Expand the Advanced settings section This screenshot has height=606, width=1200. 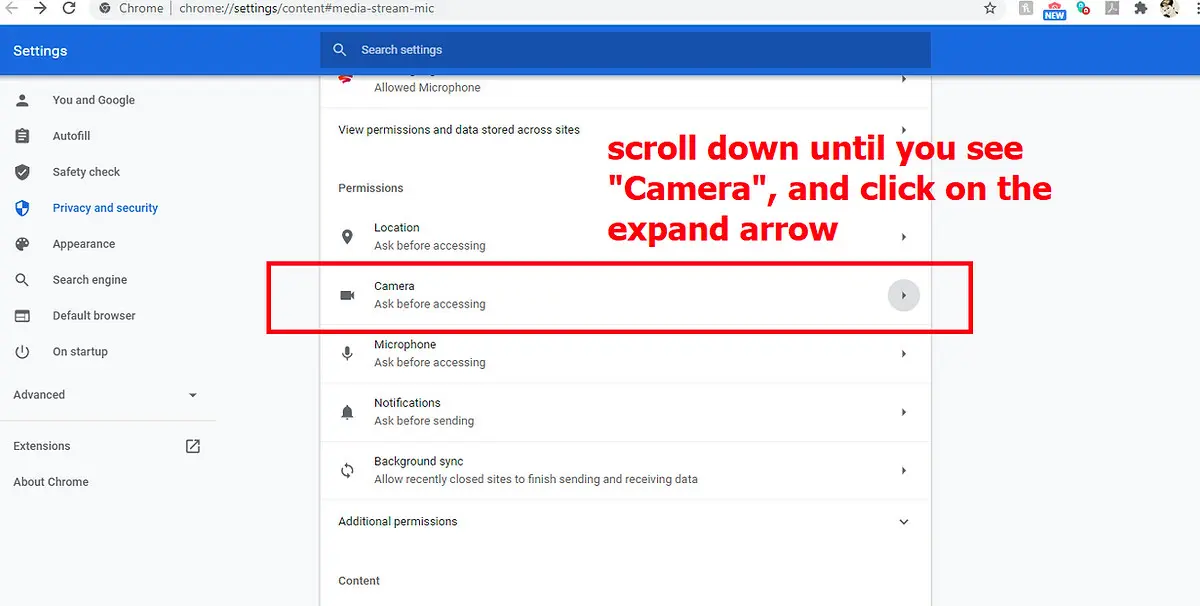click(192, 394)
